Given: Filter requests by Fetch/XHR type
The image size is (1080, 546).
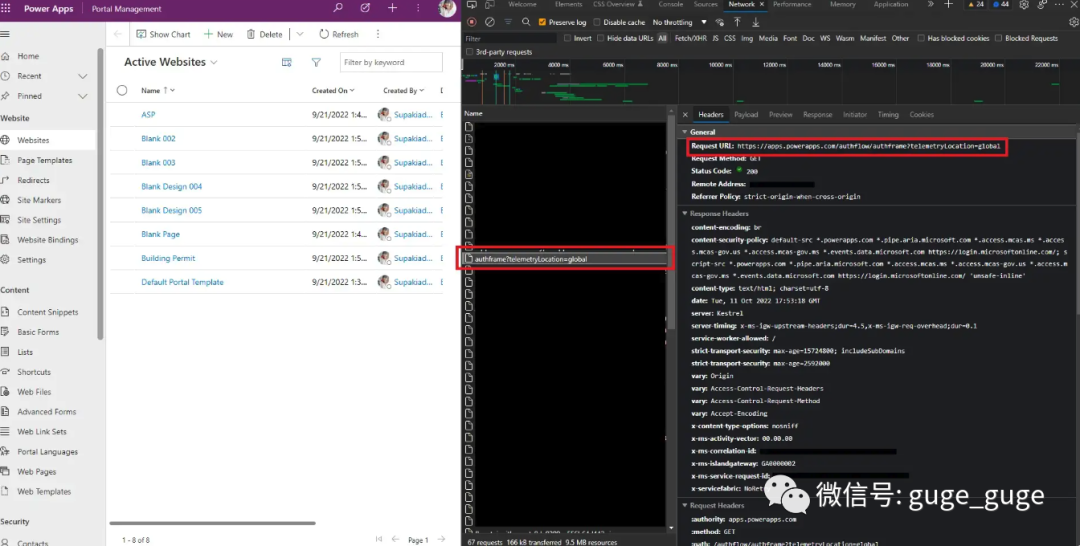Looking at the screenshot, I should click(689, 39).
